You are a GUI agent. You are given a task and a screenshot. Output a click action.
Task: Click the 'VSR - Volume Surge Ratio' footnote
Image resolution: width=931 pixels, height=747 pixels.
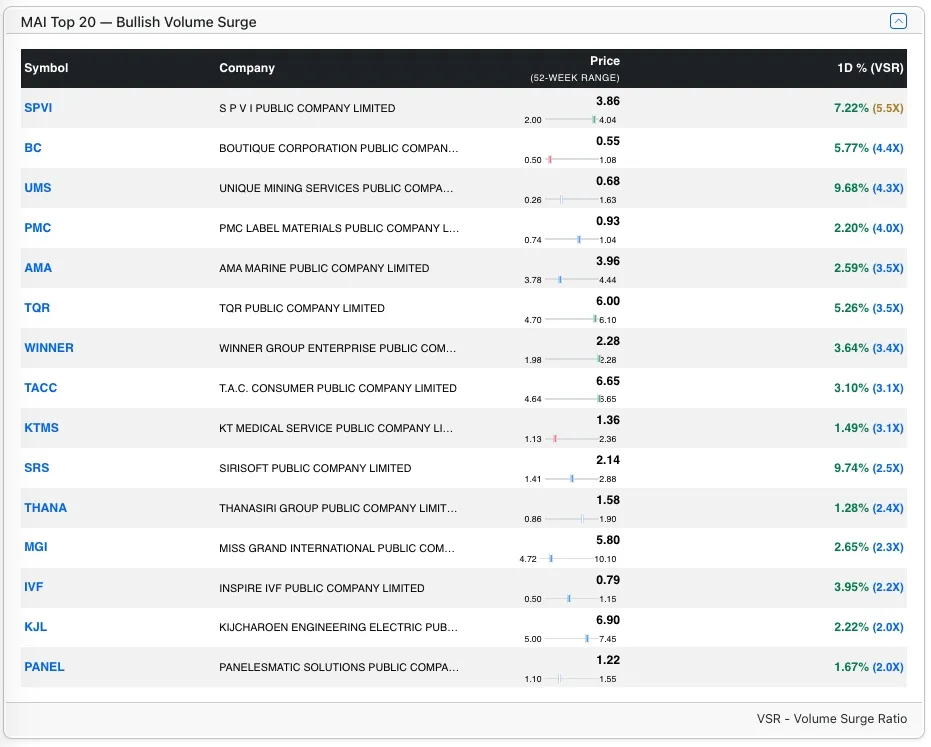(x=831, y=718)
